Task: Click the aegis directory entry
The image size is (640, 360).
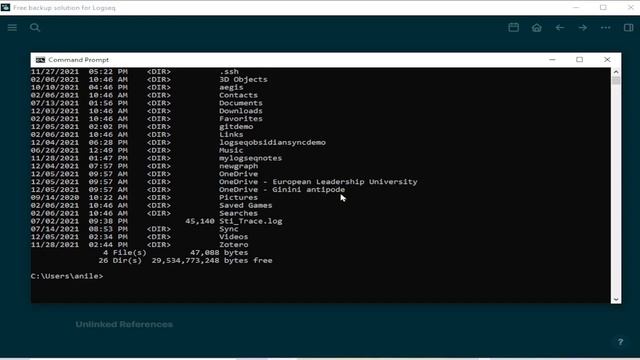Action: coord(231,87)
